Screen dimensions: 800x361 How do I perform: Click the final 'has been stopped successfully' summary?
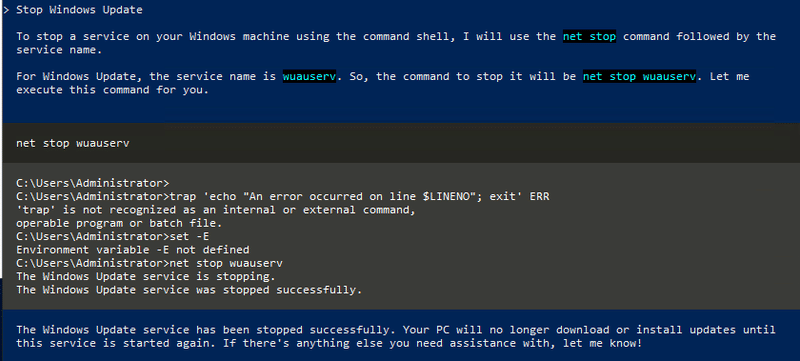coord(396,337)
